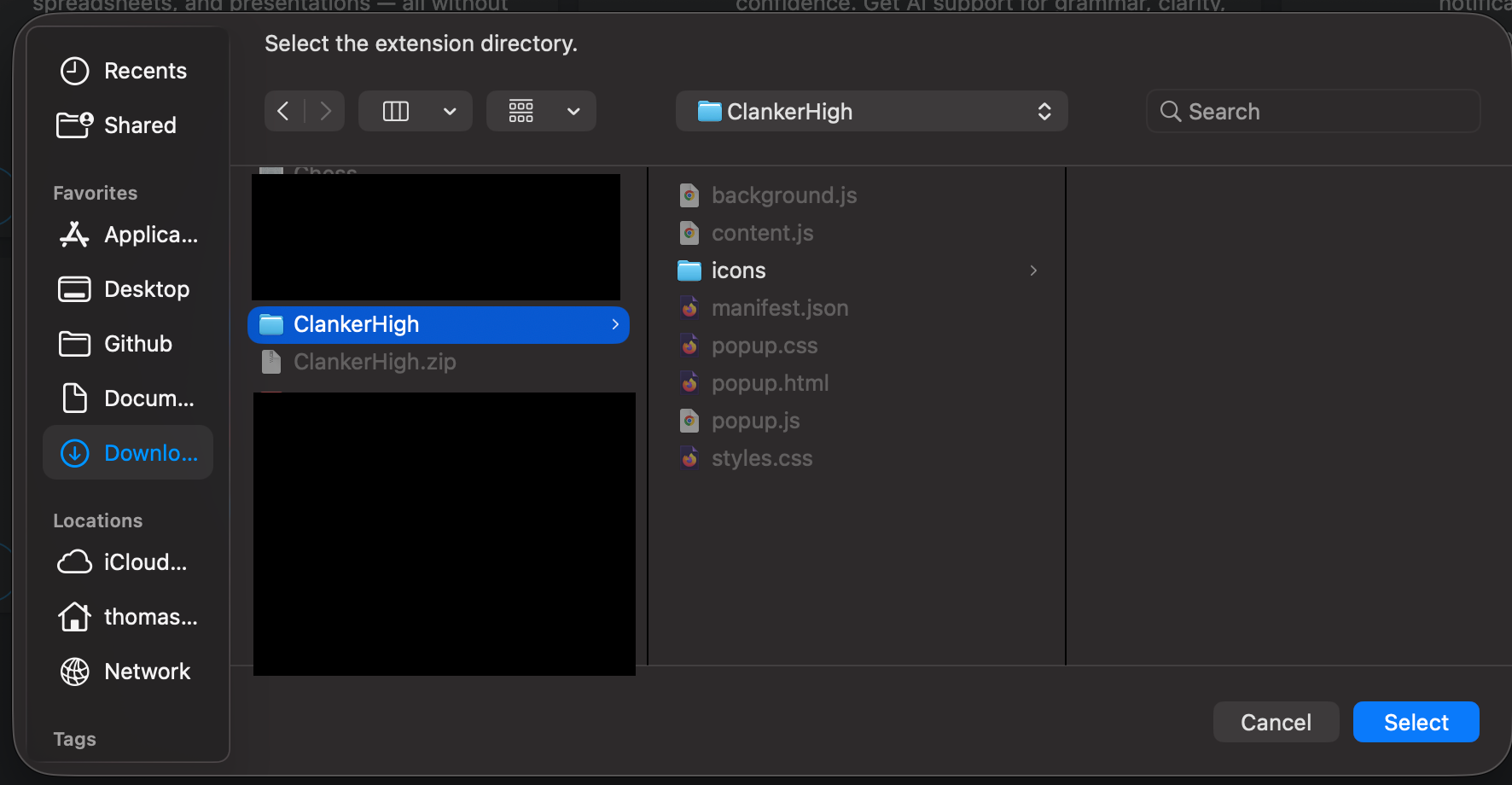Viewport: 1512px width, 785px height.
Task: Select Downloads in the sidebar
Action: tap(128, 453)
